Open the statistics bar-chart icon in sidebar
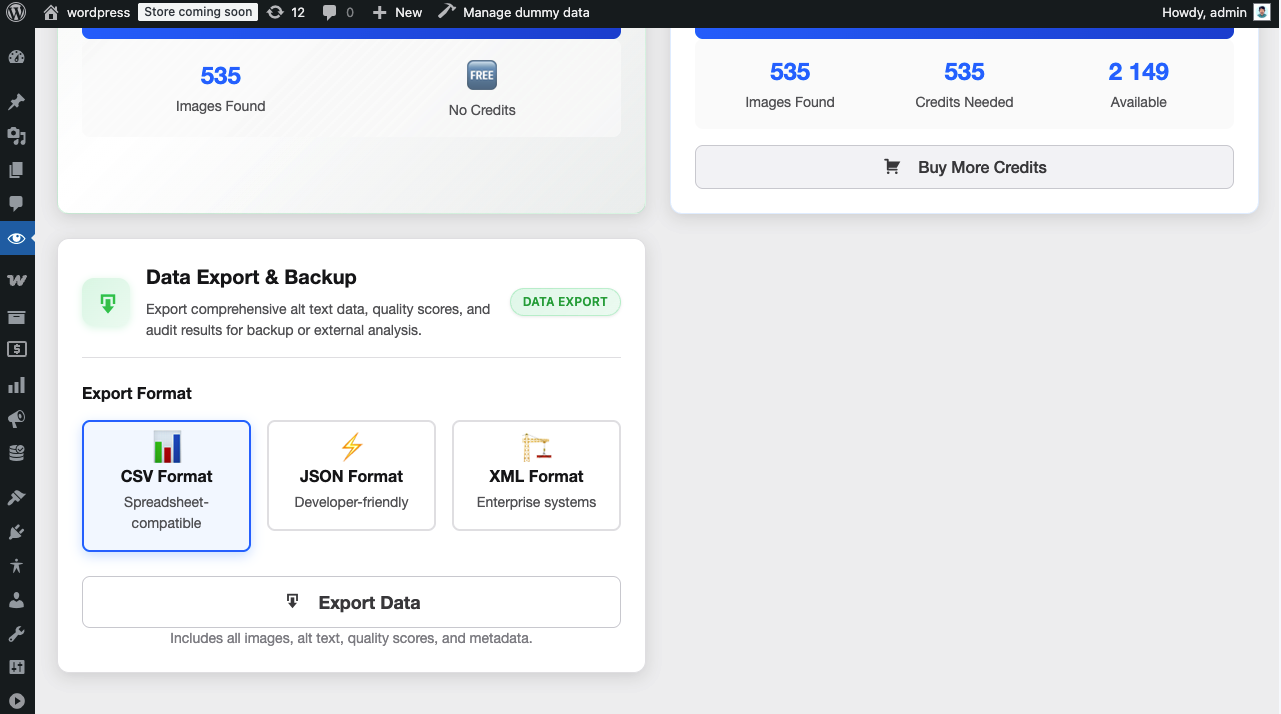Image resolution: width=1281 pixels, height=714 pixels. point(16,384)
